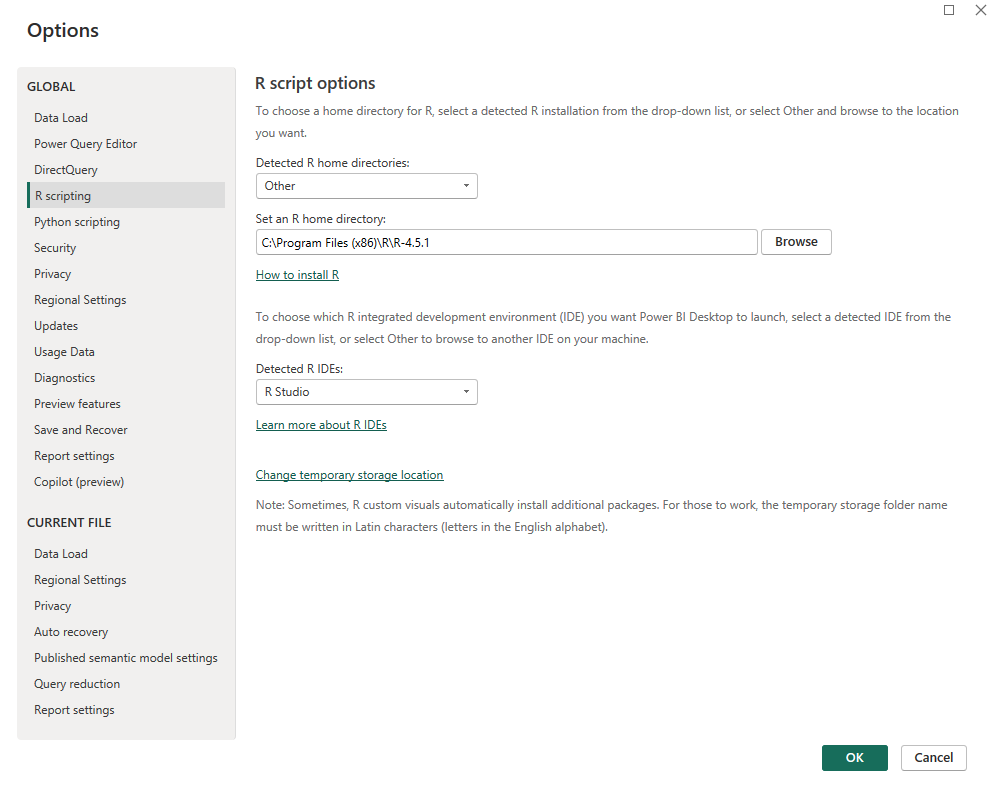Screen dimensions: 993x790
Task: Click Change temporary storage location link
Action: click(349, 475)
